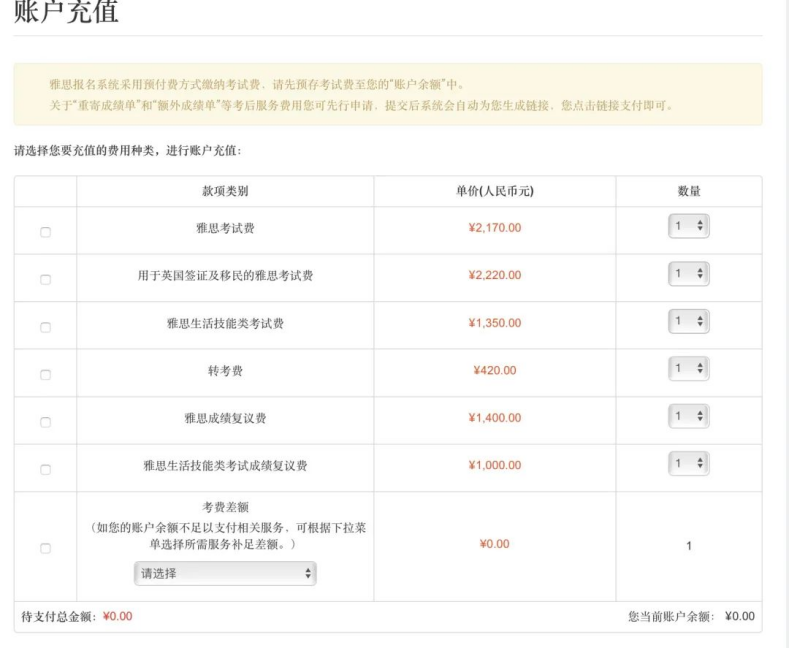
Task: Open quantity dropdown for ¥1,000.00 row
Action: (689, 464)
